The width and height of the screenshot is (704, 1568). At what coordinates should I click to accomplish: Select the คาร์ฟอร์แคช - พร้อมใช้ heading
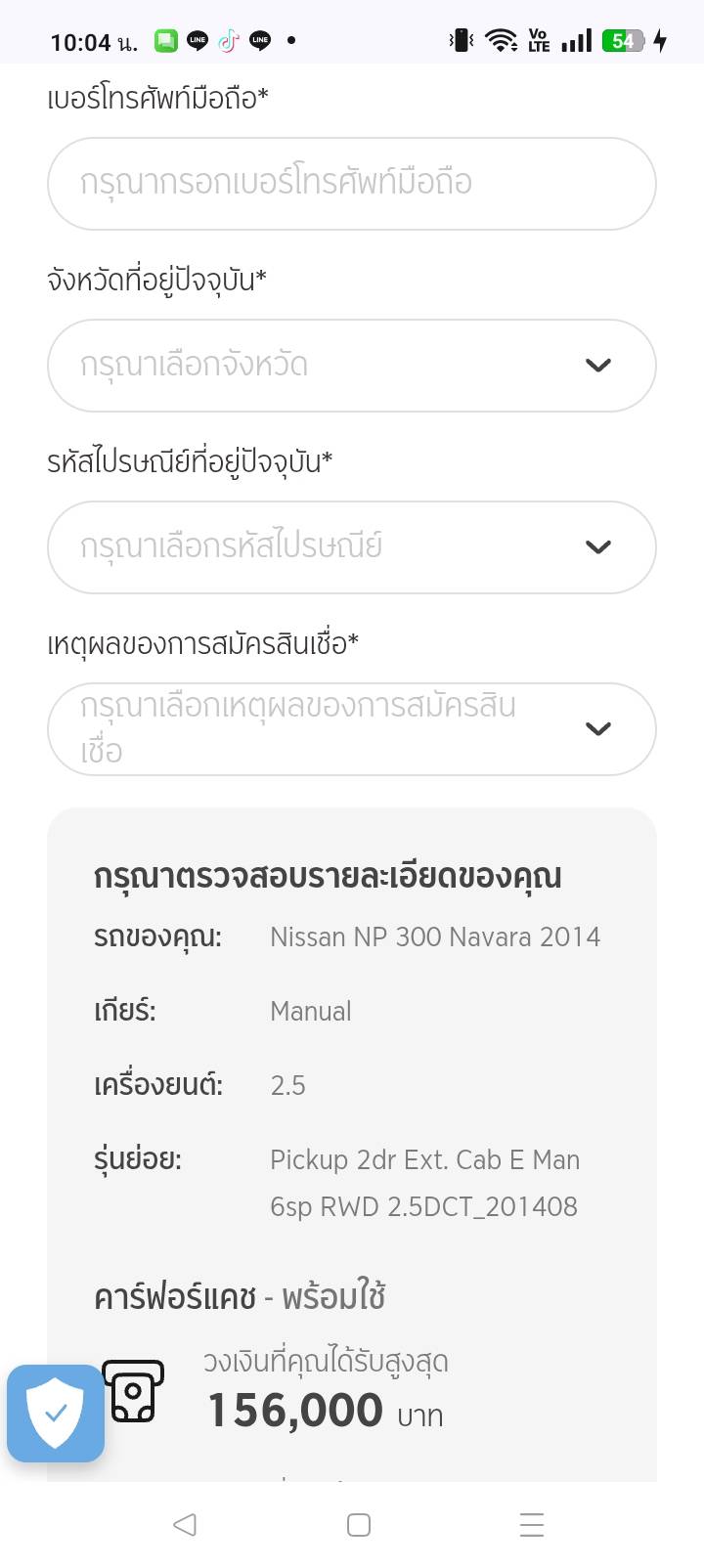[240, 1297]
